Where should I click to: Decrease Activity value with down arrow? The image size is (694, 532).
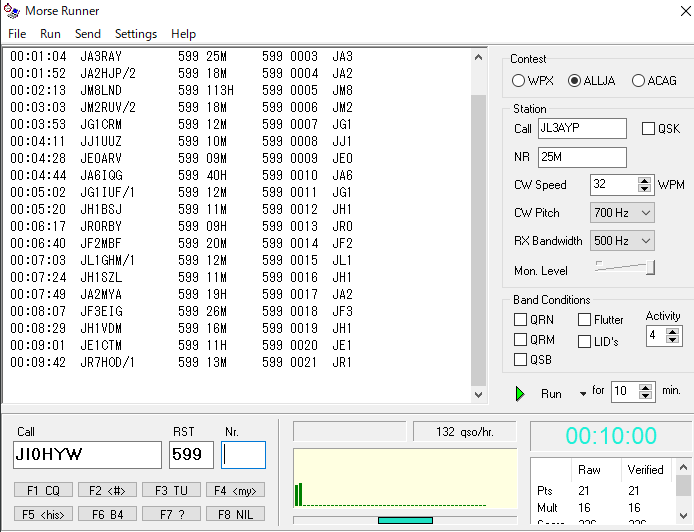(670, 340)
